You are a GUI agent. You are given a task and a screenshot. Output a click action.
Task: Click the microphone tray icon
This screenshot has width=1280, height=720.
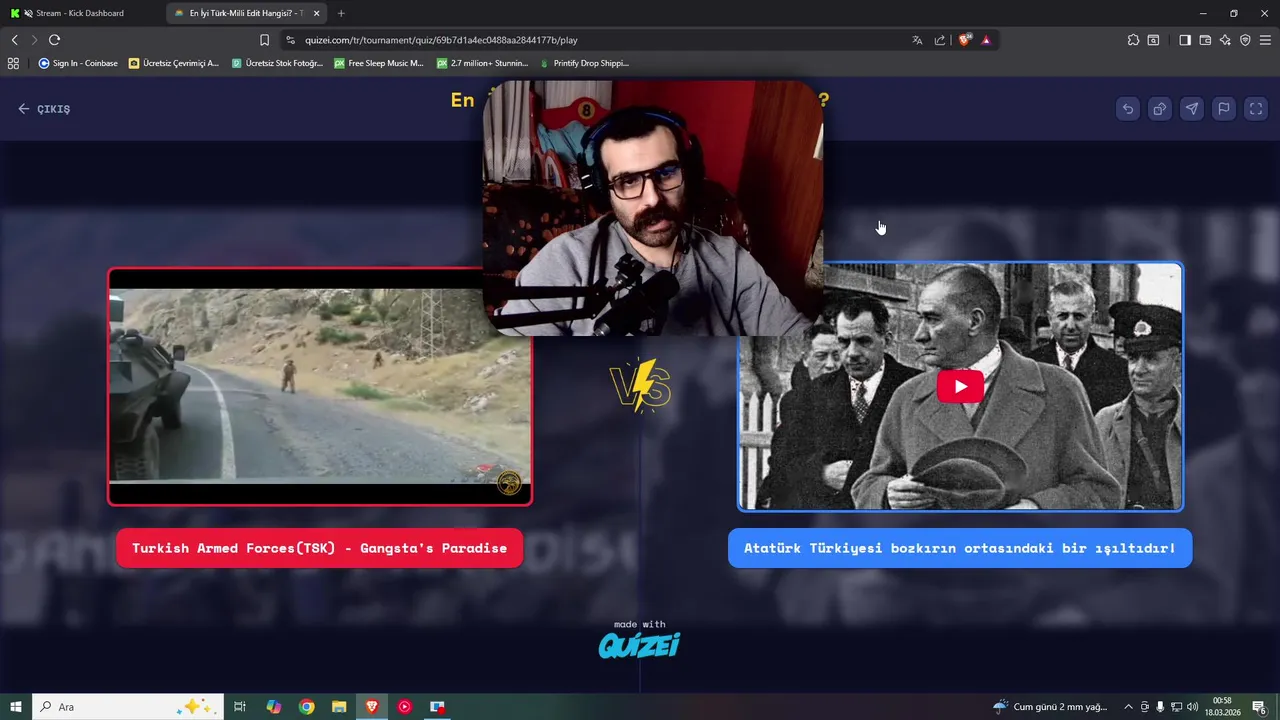[1160, 707]
